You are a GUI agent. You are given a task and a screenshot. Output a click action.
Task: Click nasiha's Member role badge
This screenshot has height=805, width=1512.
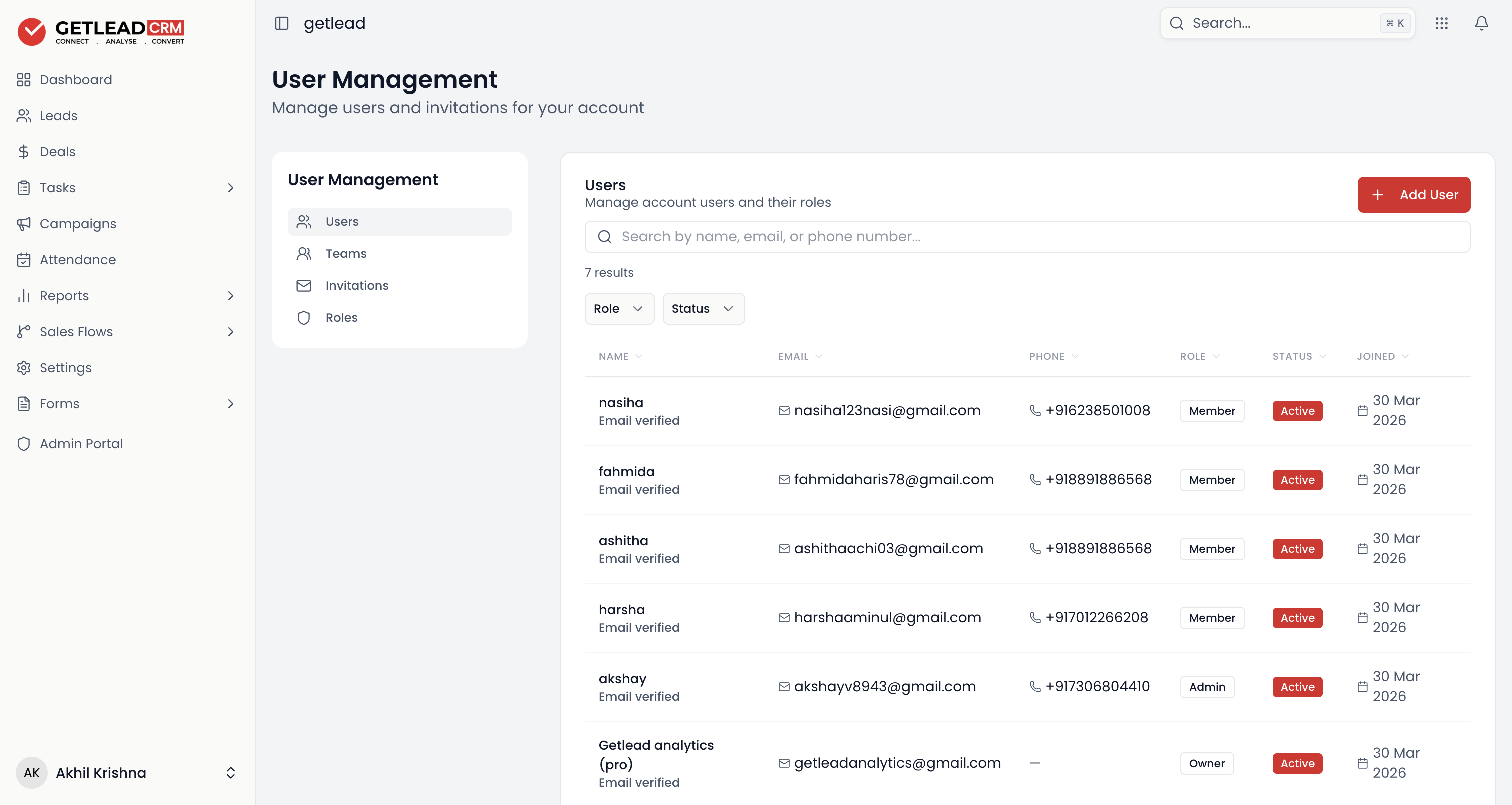pos(1212,411)
